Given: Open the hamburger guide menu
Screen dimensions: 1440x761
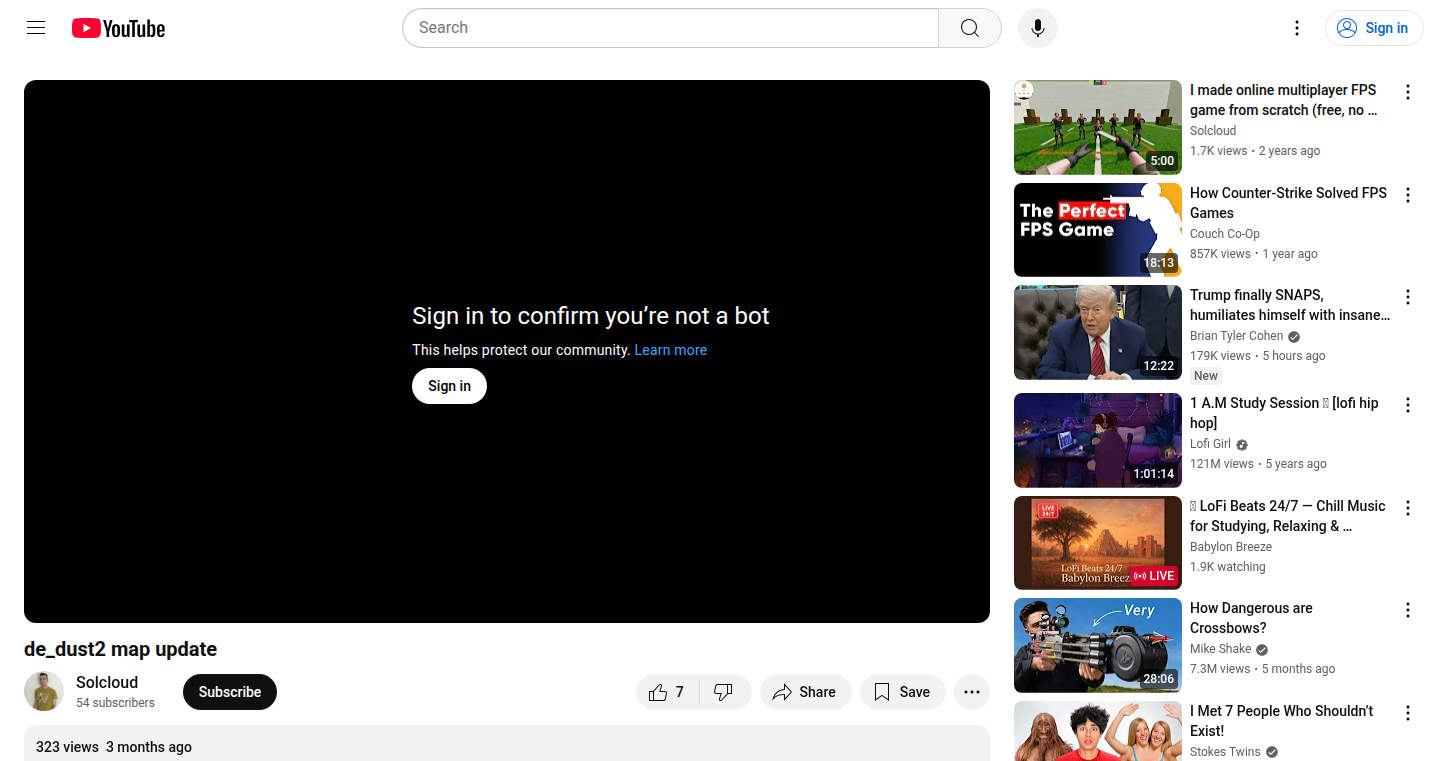Looking at the screenshot, I should (36, 28).
